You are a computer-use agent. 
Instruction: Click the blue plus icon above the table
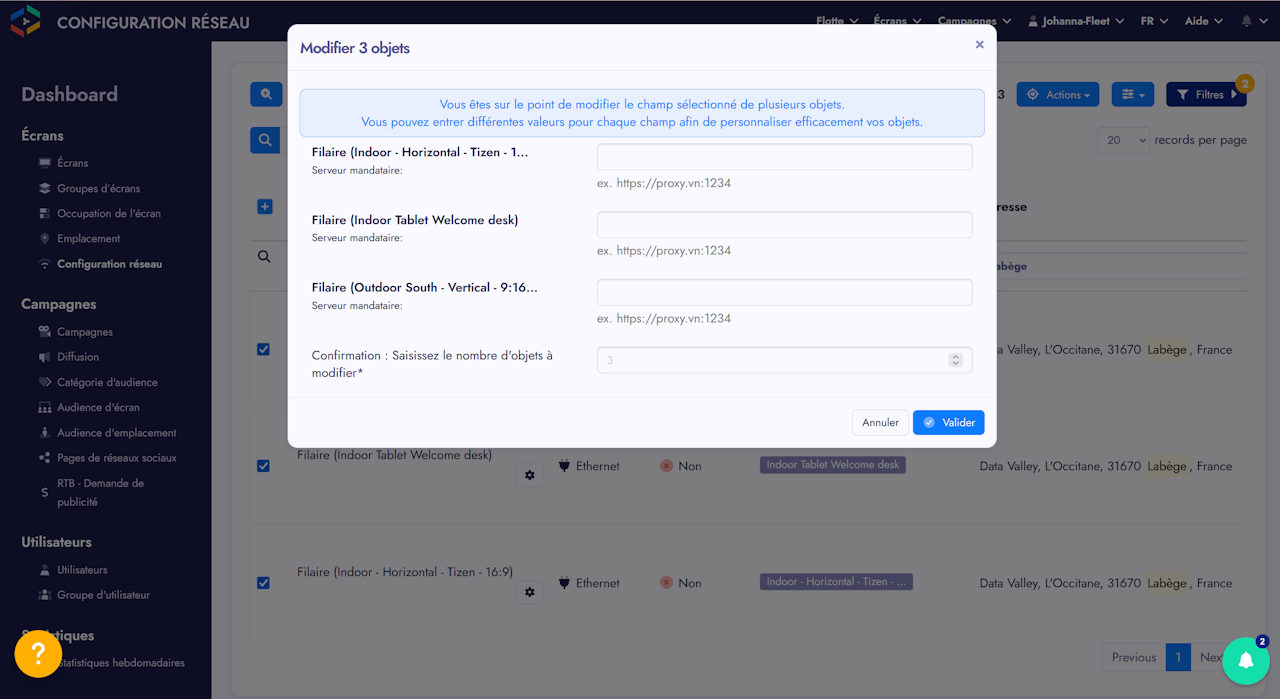tap(265, 207)
